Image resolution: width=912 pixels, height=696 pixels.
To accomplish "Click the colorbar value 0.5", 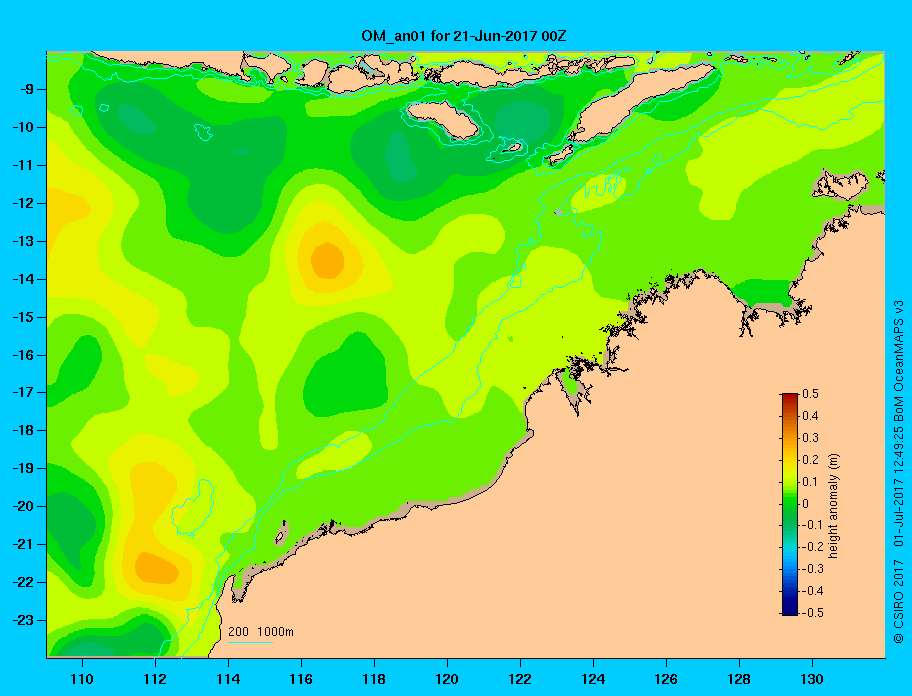I will tap(810, 394).
